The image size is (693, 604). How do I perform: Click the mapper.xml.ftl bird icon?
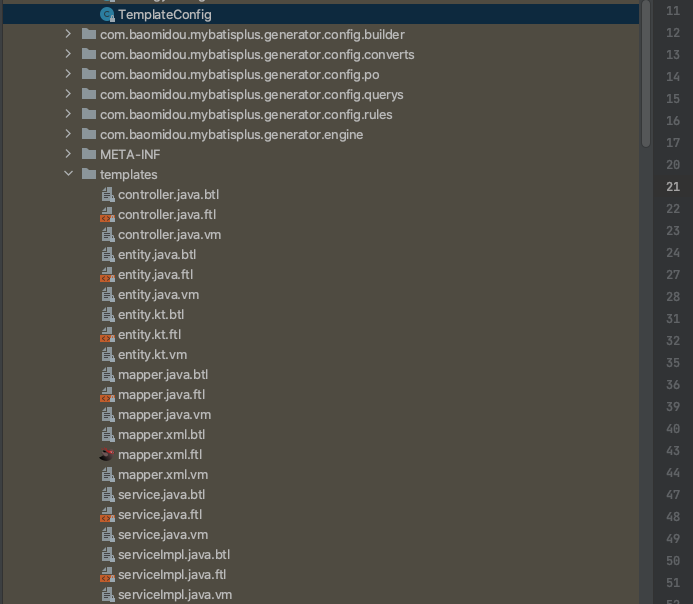point(107,455)
